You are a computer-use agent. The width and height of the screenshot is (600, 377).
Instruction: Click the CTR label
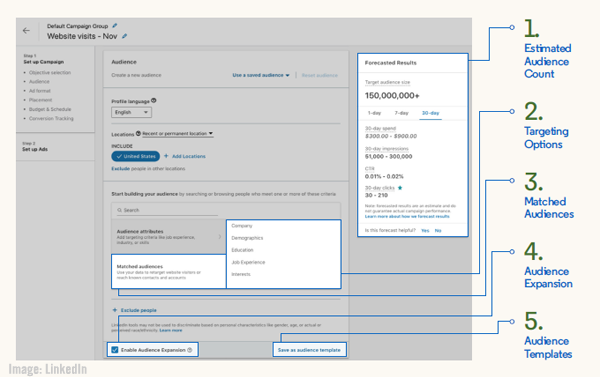click(x=369, y=168)
